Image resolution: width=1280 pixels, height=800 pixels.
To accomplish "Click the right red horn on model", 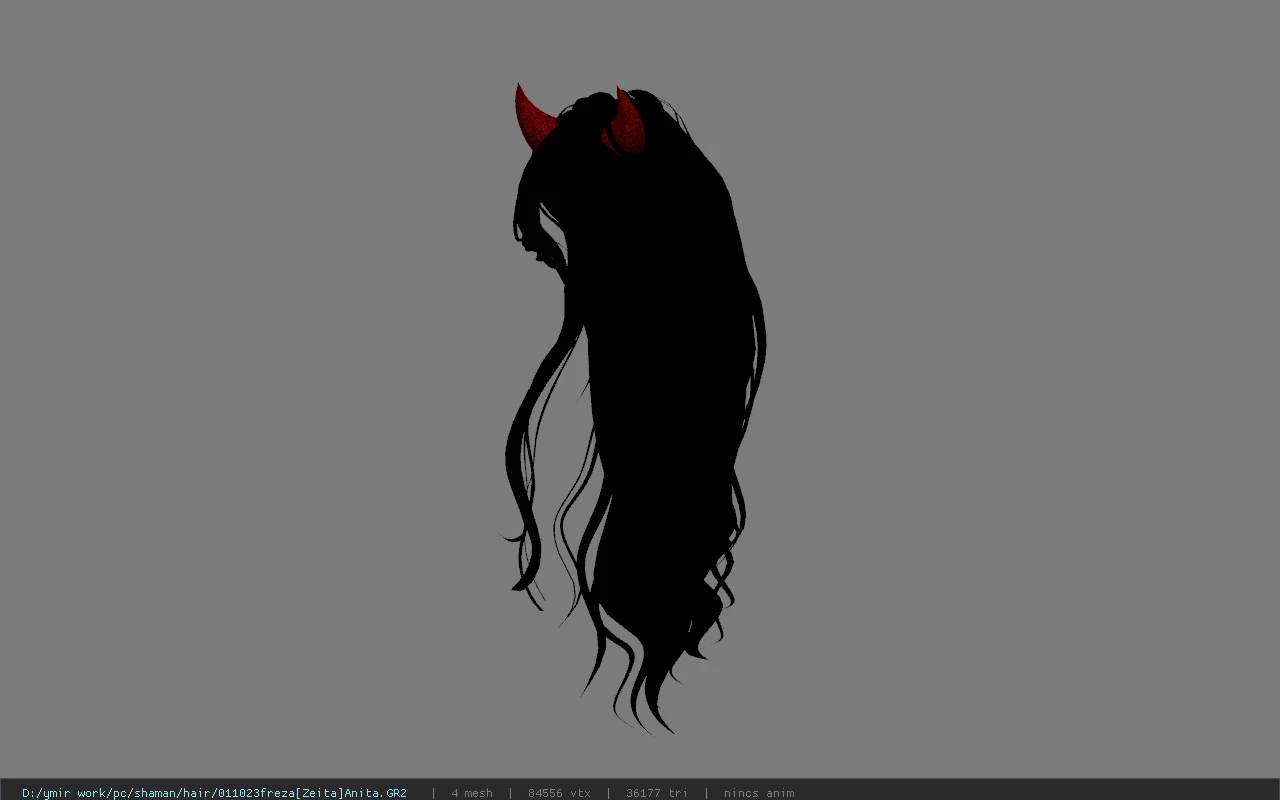I will click(x=628, y=122).
